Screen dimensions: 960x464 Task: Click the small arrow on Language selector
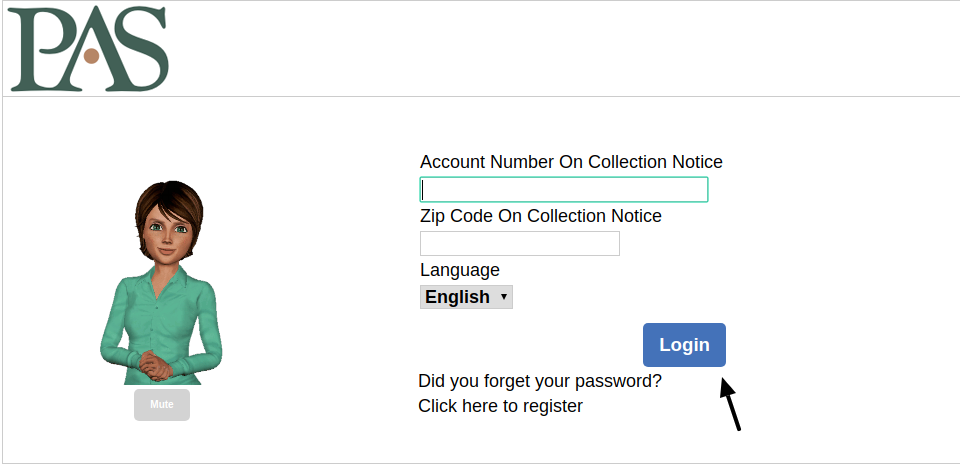click(503, 297)
